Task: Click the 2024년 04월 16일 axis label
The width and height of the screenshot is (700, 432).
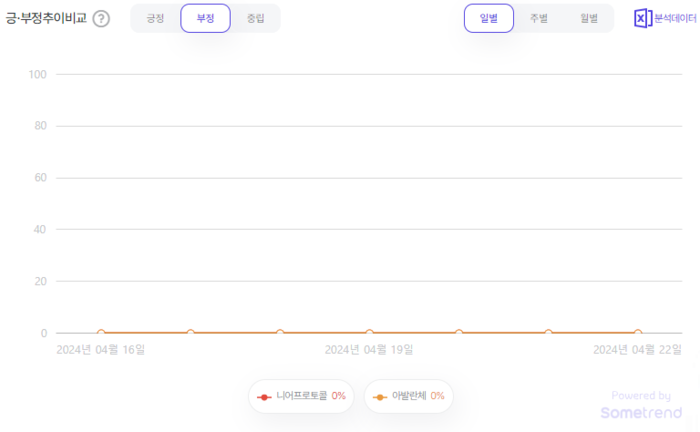Action: pos(101,349)
